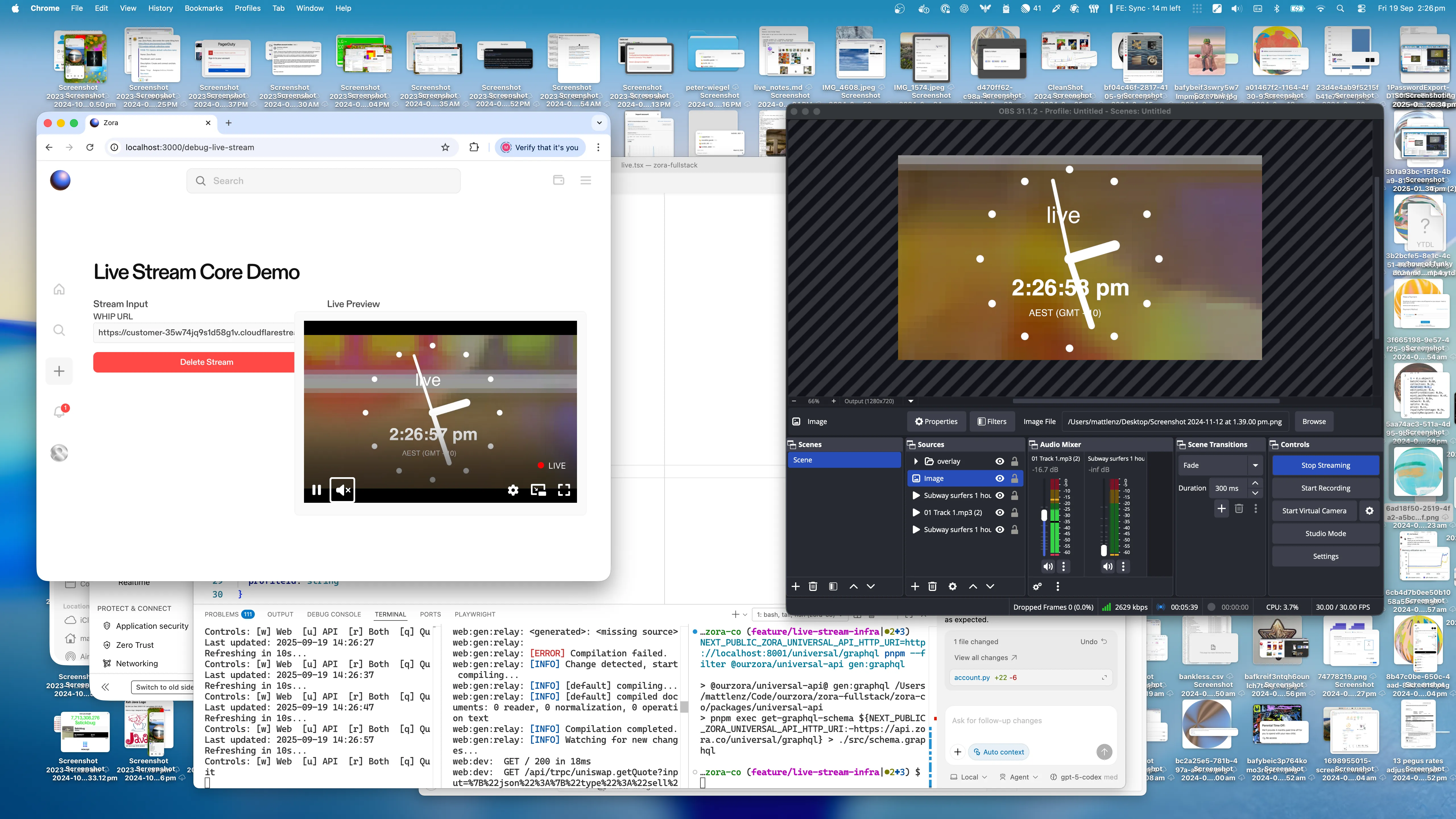Toggle lock on overlay source
1456x819 pixels.
(1015, 461)
